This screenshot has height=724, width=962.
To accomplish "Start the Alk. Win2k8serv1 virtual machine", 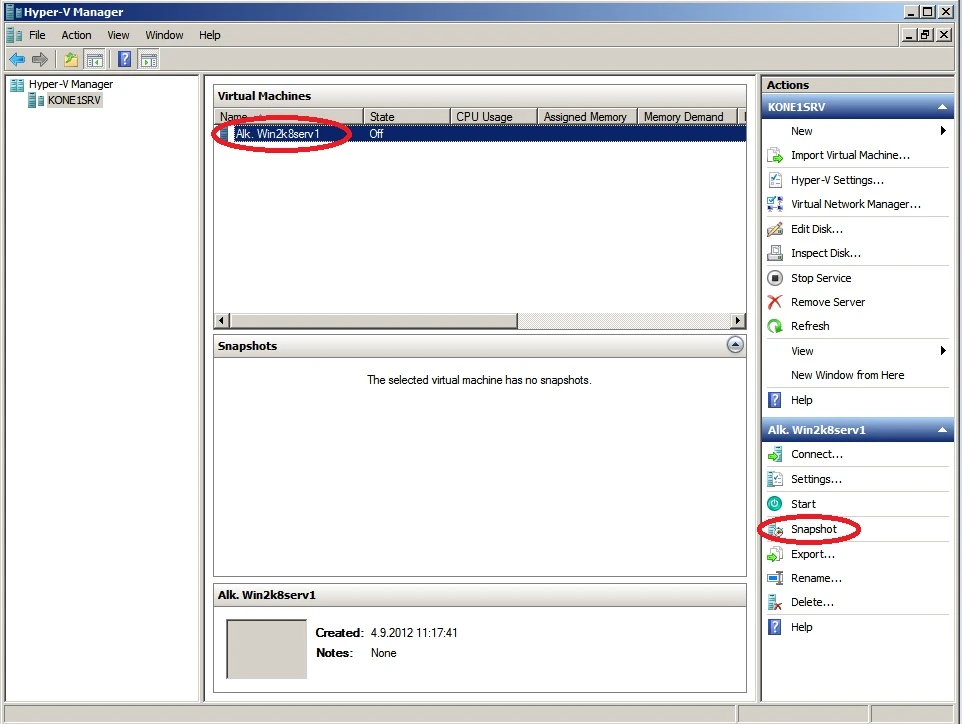I will (x=803, y=504).
